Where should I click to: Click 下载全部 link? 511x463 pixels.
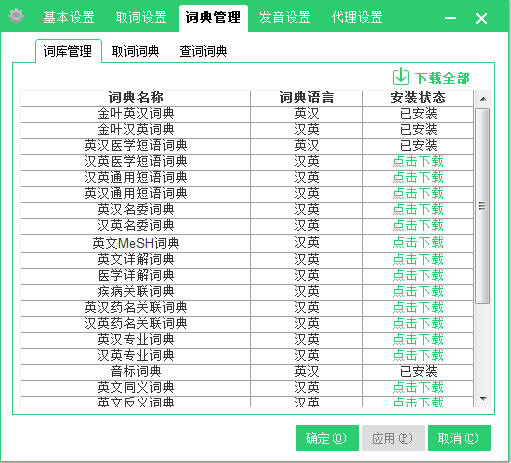coord(442,78)
